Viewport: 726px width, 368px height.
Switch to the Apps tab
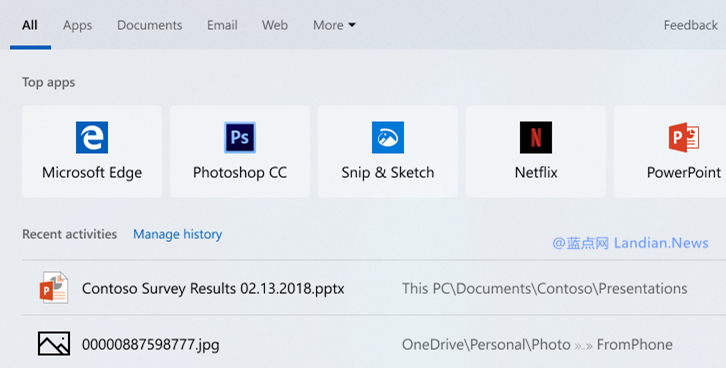click(77, 25)
